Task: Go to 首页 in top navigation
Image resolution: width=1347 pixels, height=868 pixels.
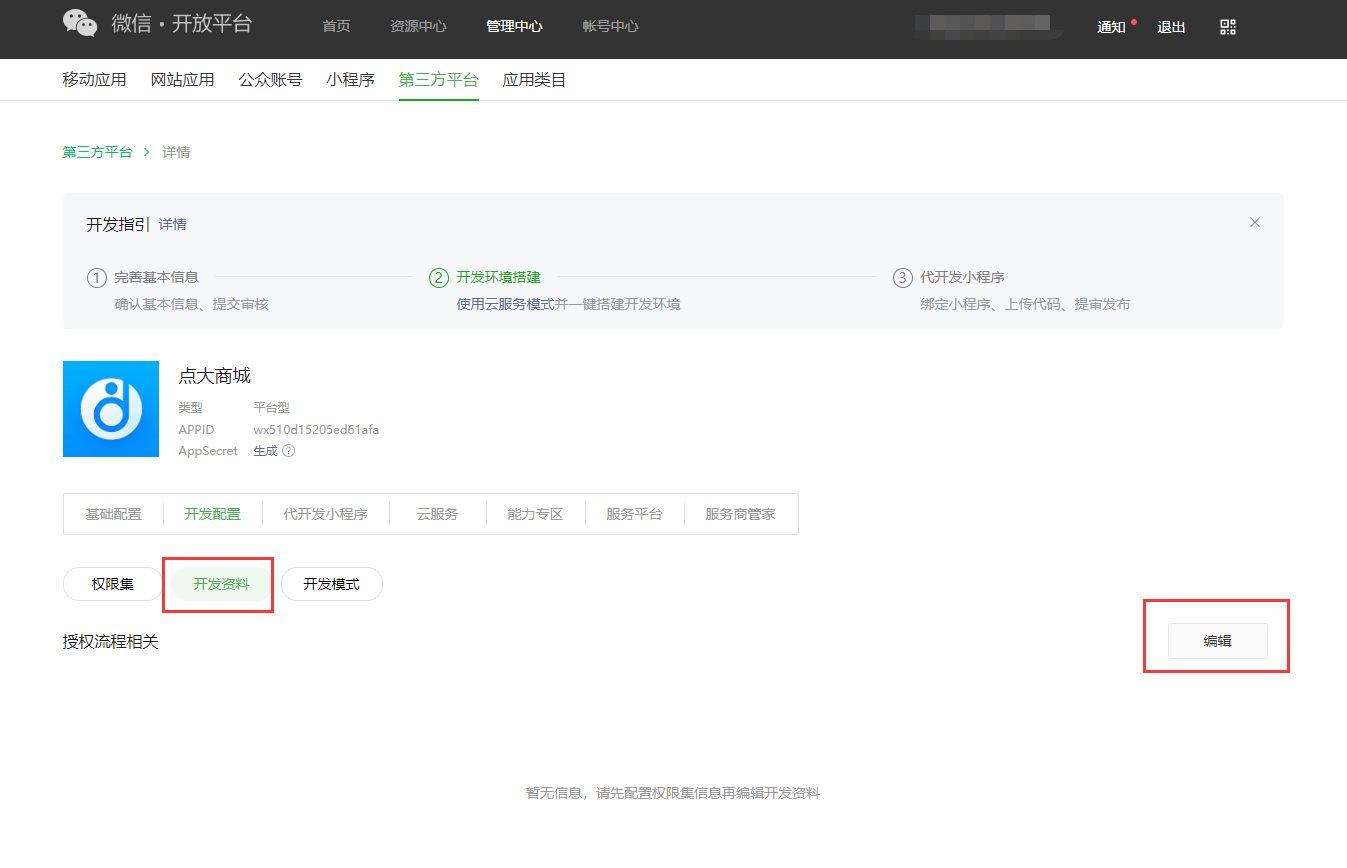Action: click(336, 27)
